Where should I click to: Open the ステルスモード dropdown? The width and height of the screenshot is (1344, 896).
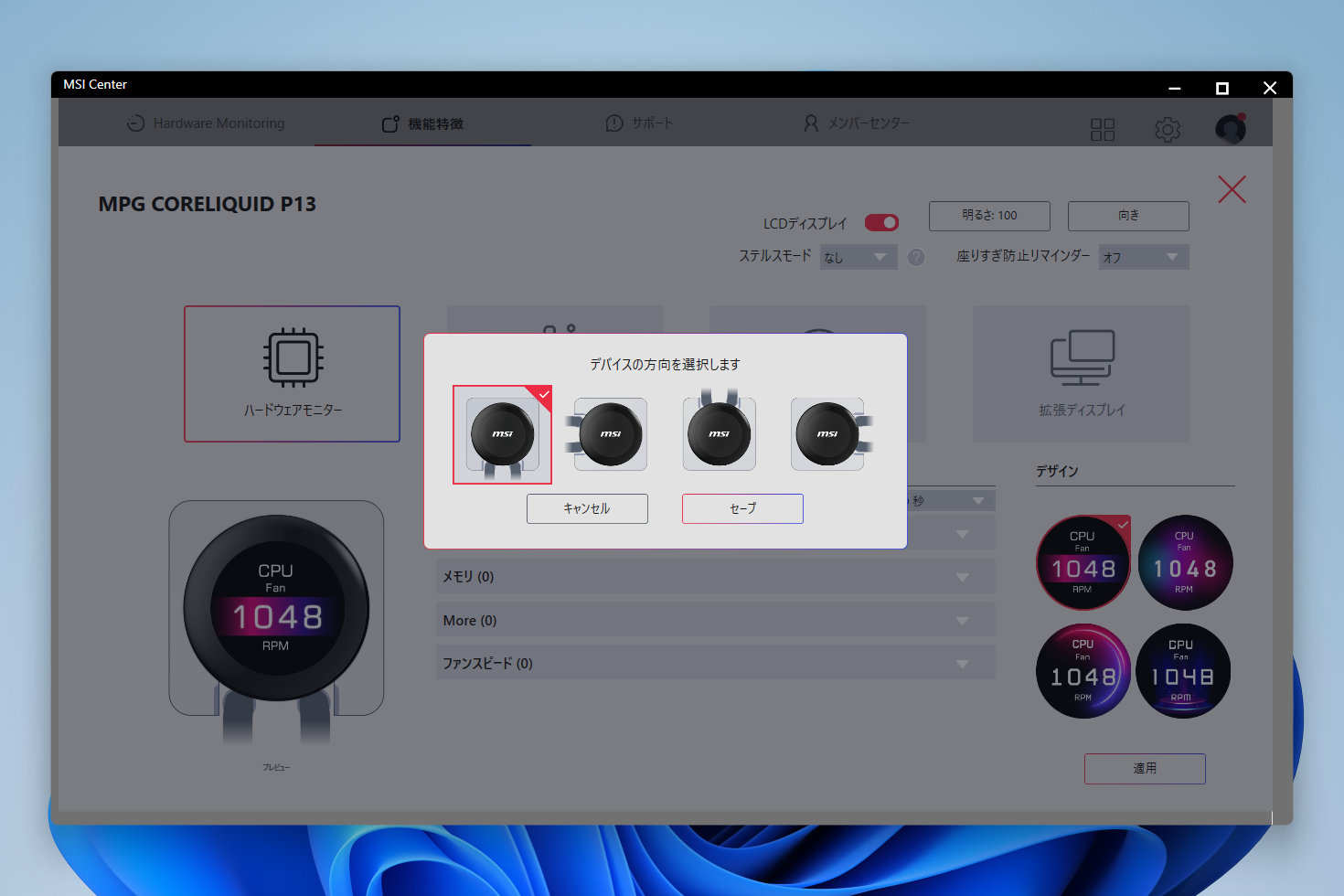[x=859, y=257]
